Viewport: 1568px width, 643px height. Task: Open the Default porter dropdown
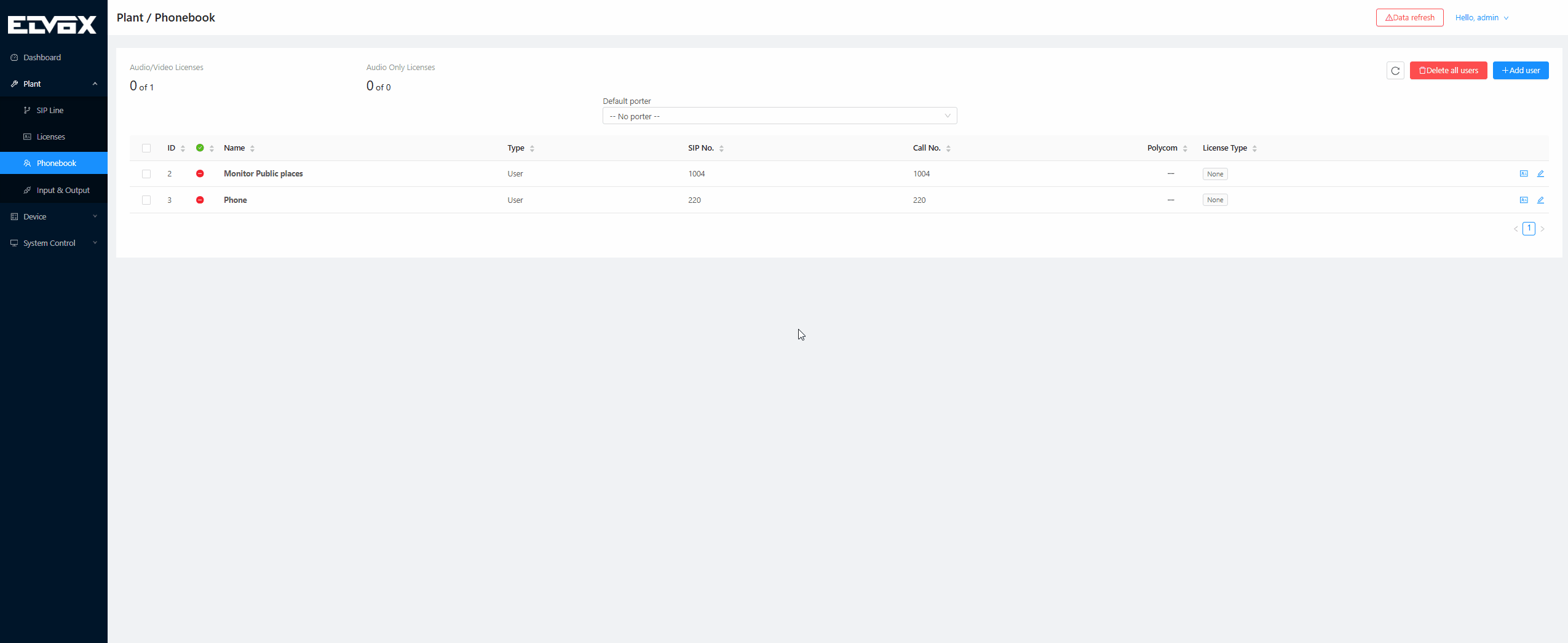click(779, 116)
